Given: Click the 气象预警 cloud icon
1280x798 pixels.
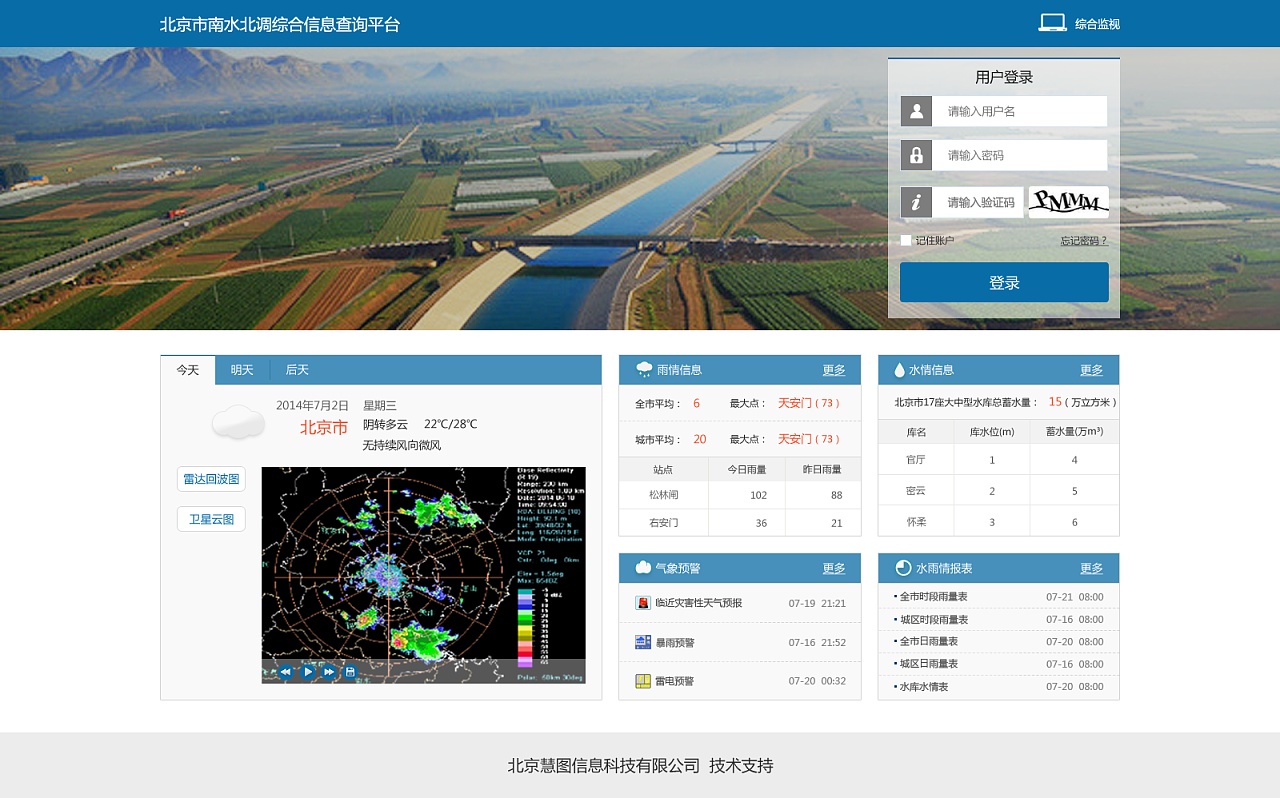Looking at the screenshot, I should 643,568.
